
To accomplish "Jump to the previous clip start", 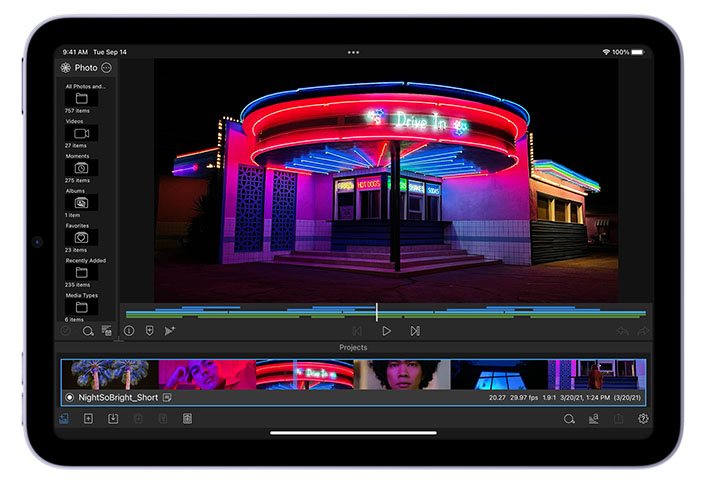I will click(x=357, y=331).
